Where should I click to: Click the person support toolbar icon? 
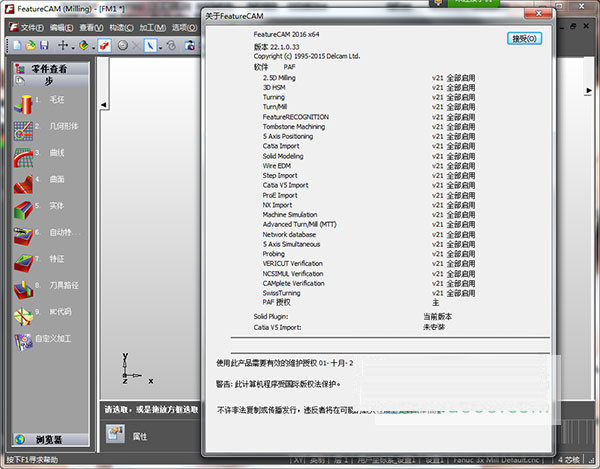(190, 46)
